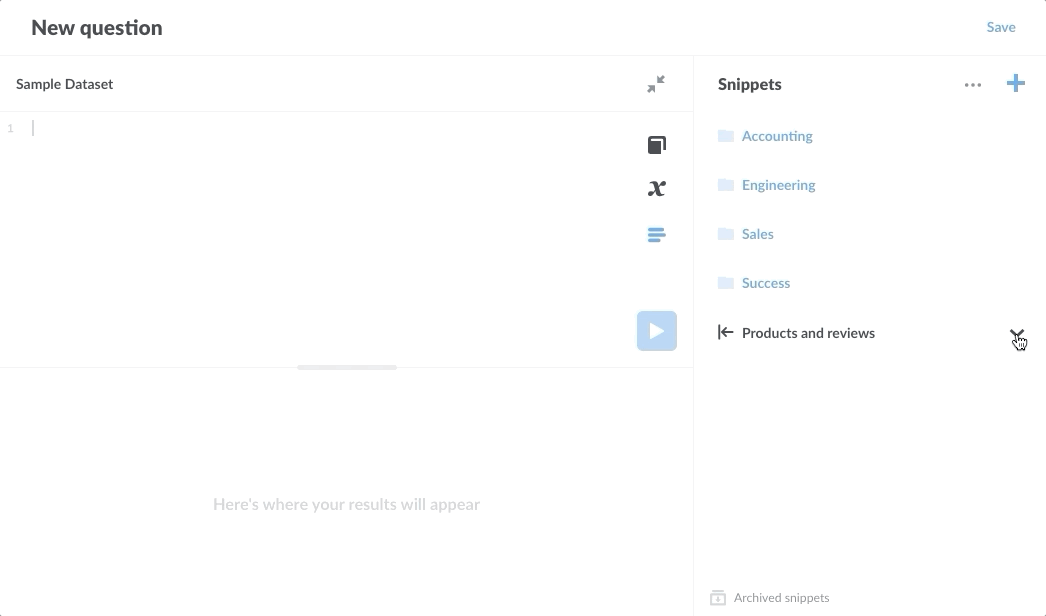Click the Success folder icon
The image size is (1046, 616).
[x=725, y=283]
